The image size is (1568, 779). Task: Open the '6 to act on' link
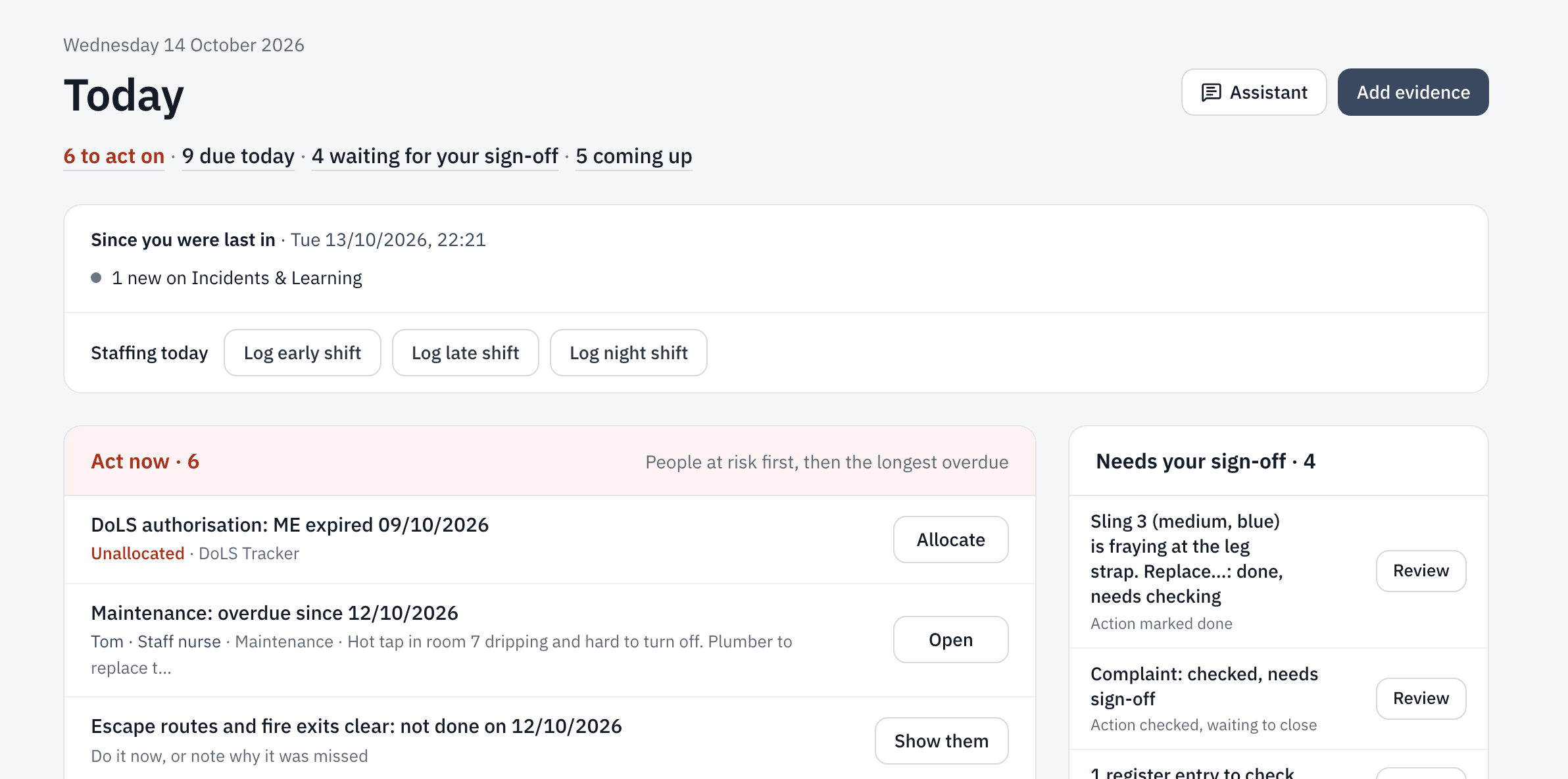(114, 156)
